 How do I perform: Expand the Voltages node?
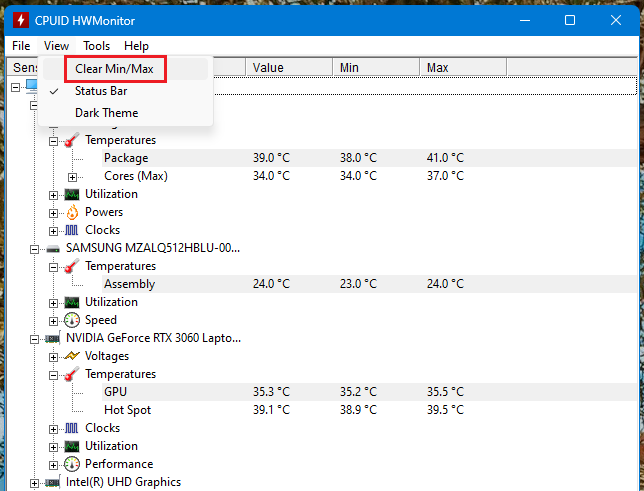(53, 357)
